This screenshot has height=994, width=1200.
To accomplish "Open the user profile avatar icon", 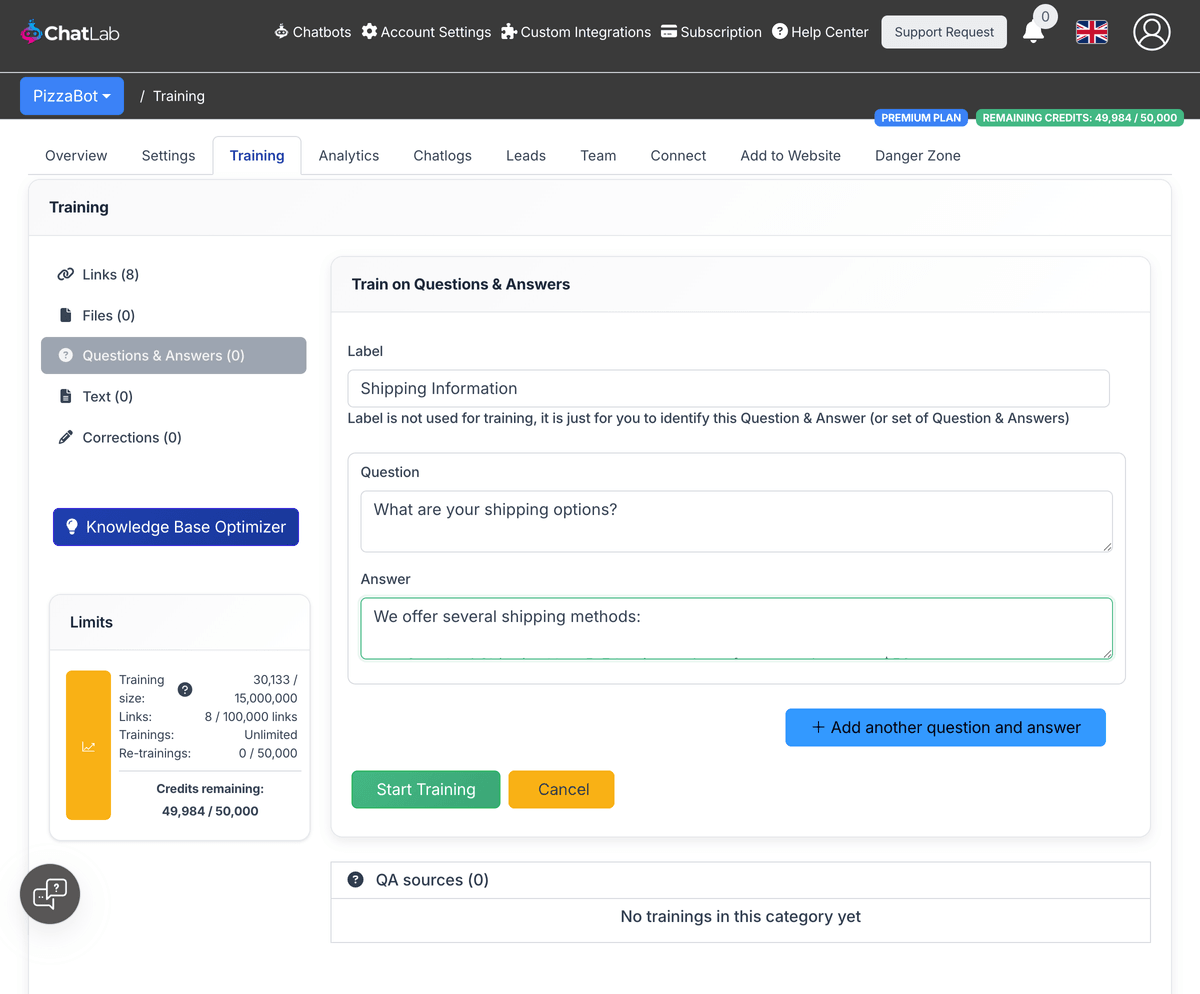I will pyautogui.click(x=1151, y=32).
